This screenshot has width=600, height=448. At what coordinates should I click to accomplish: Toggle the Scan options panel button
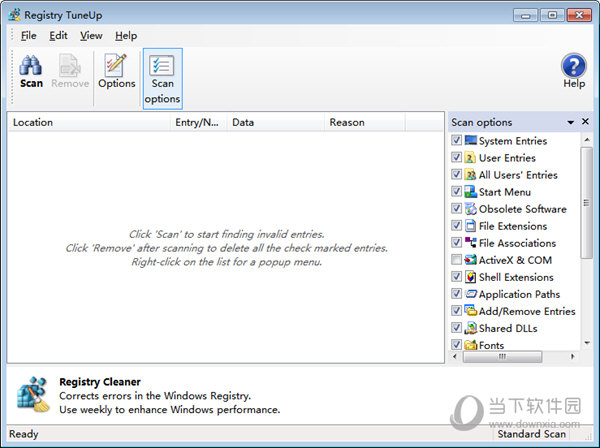tap(163, 79)
